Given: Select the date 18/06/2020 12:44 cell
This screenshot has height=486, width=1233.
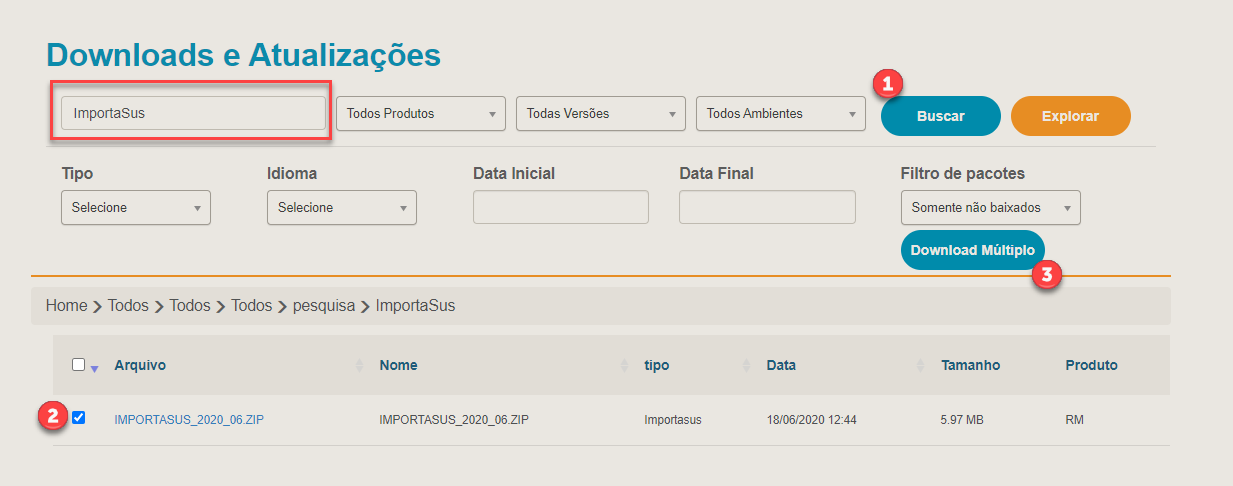Looking at the screenshot, I should click(x=811, y=420).
